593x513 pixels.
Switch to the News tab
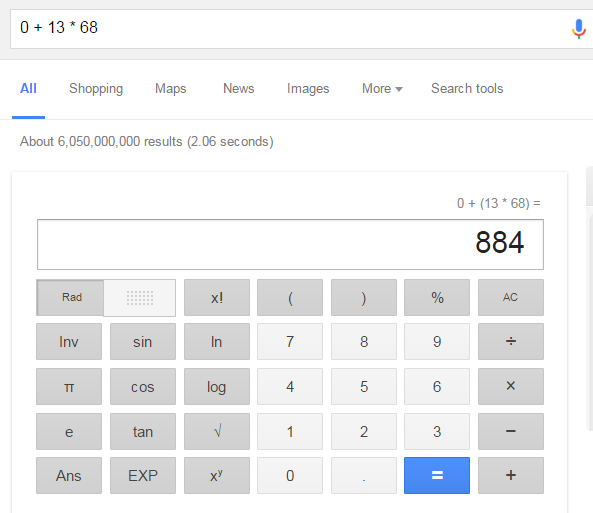pyautogui.click(x=239, y=89)
